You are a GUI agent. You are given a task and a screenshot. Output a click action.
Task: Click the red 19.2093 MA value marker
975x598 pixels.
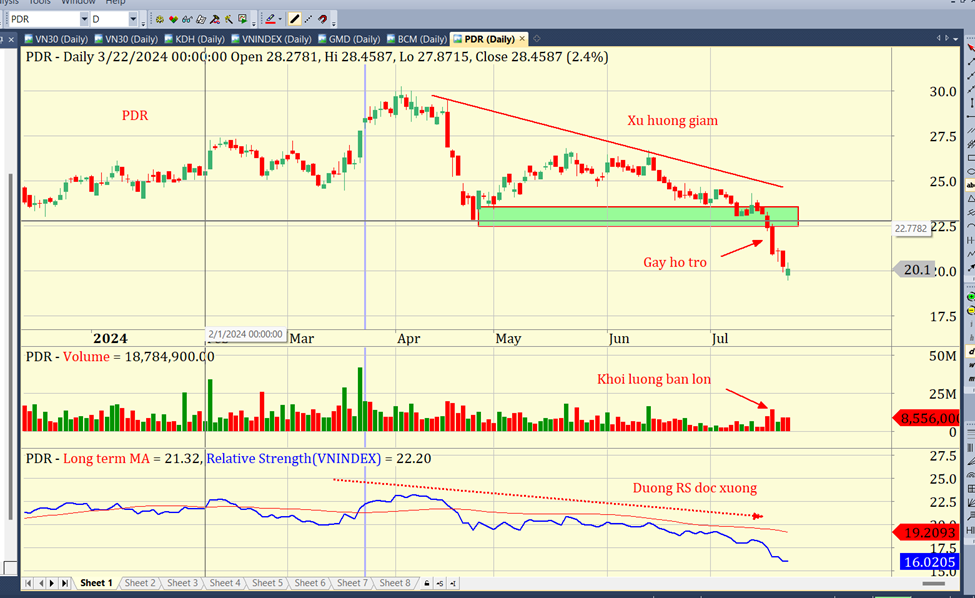tap(926, 532)
